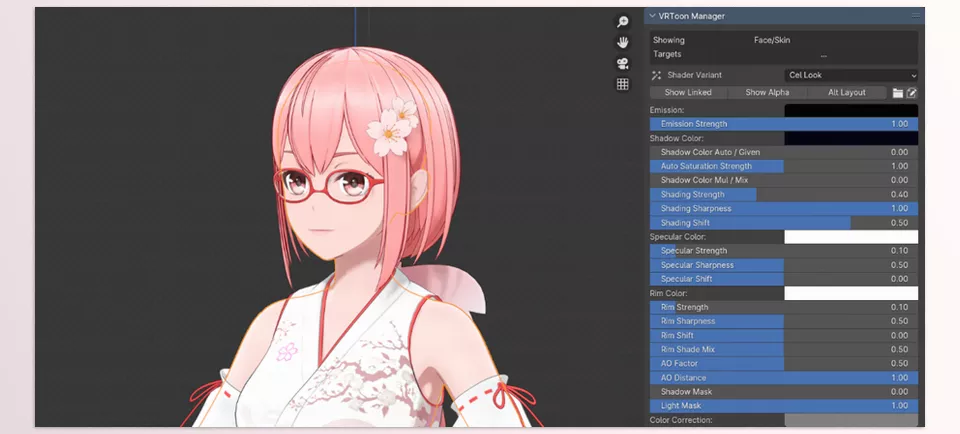This screenshot has height=434, width=960.
Task: Collapse the VRToon Manager panel
Action: pos(652,16)
